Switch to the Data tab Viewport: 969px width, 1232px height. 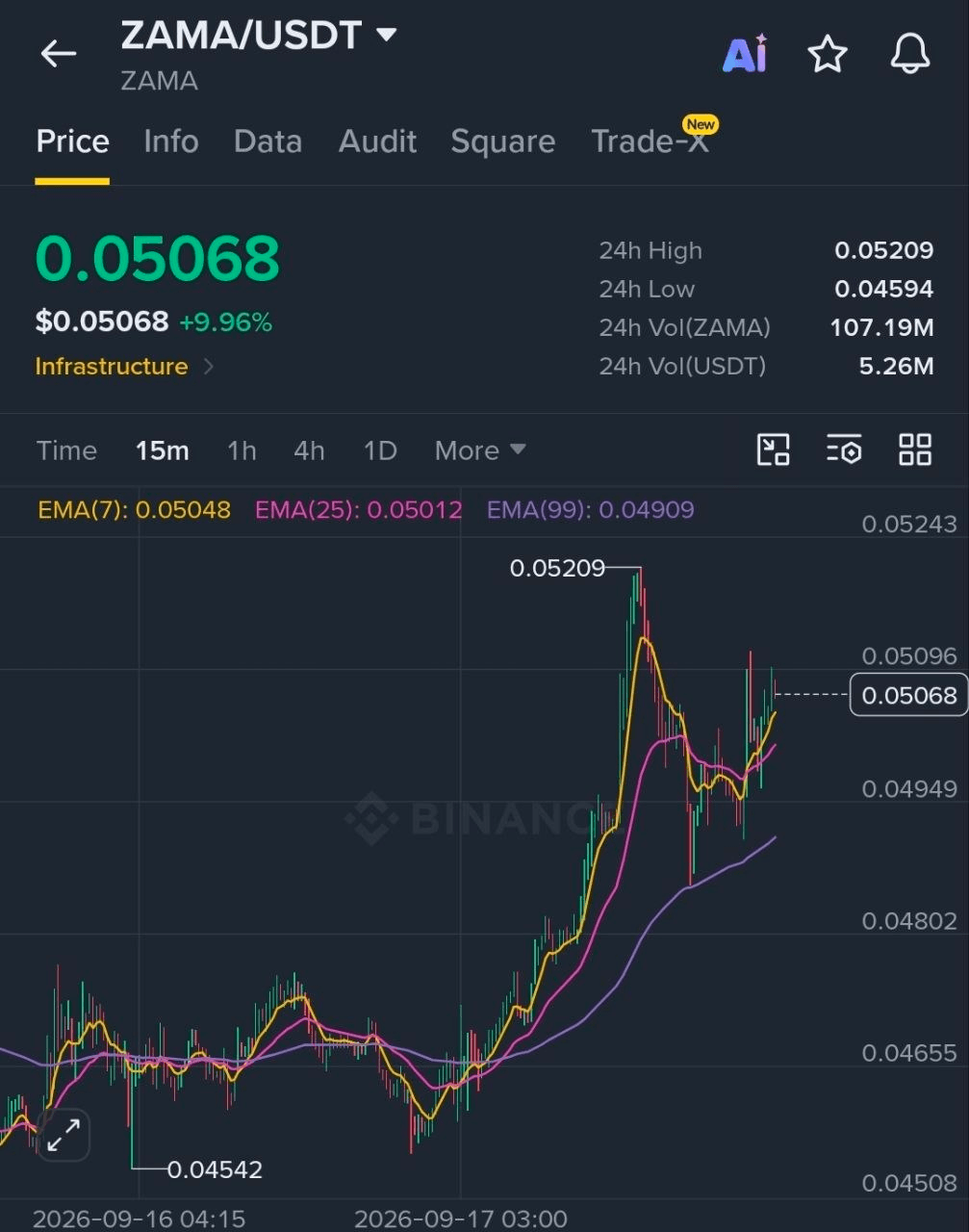268,141
